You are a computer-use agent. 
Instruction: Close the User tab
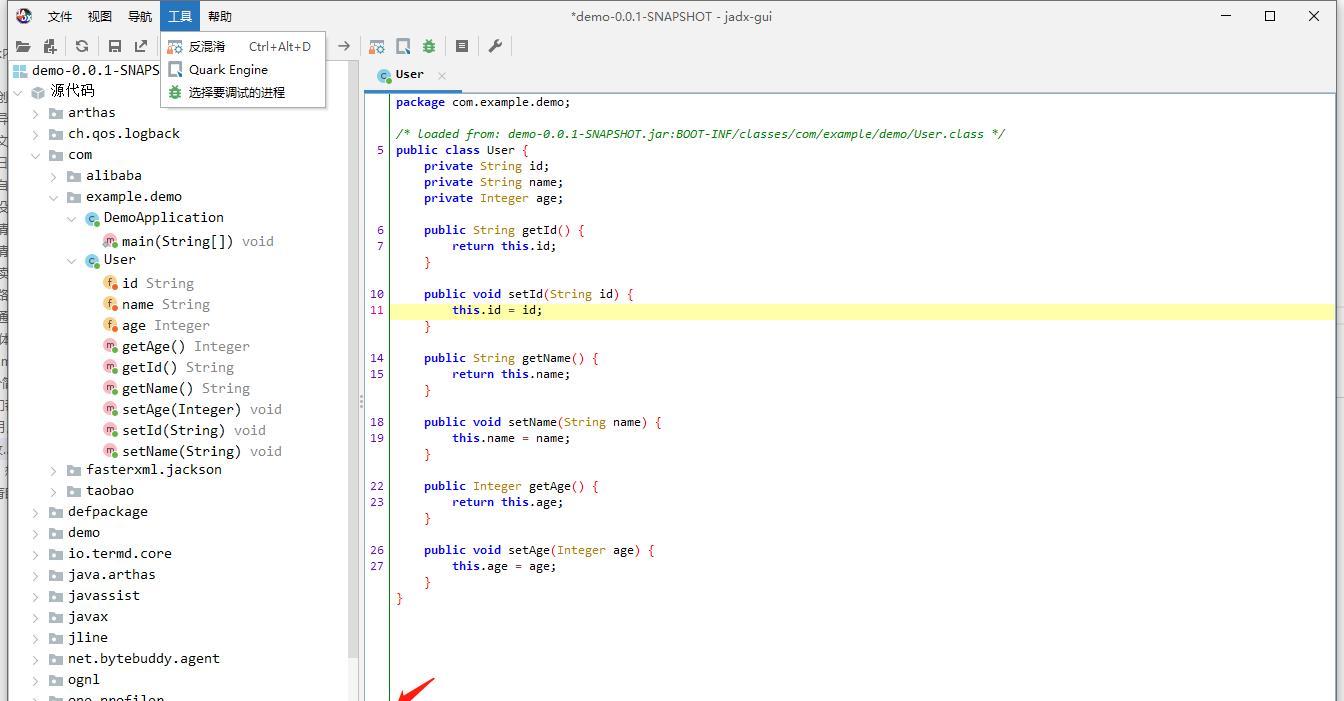click(442, 75)
